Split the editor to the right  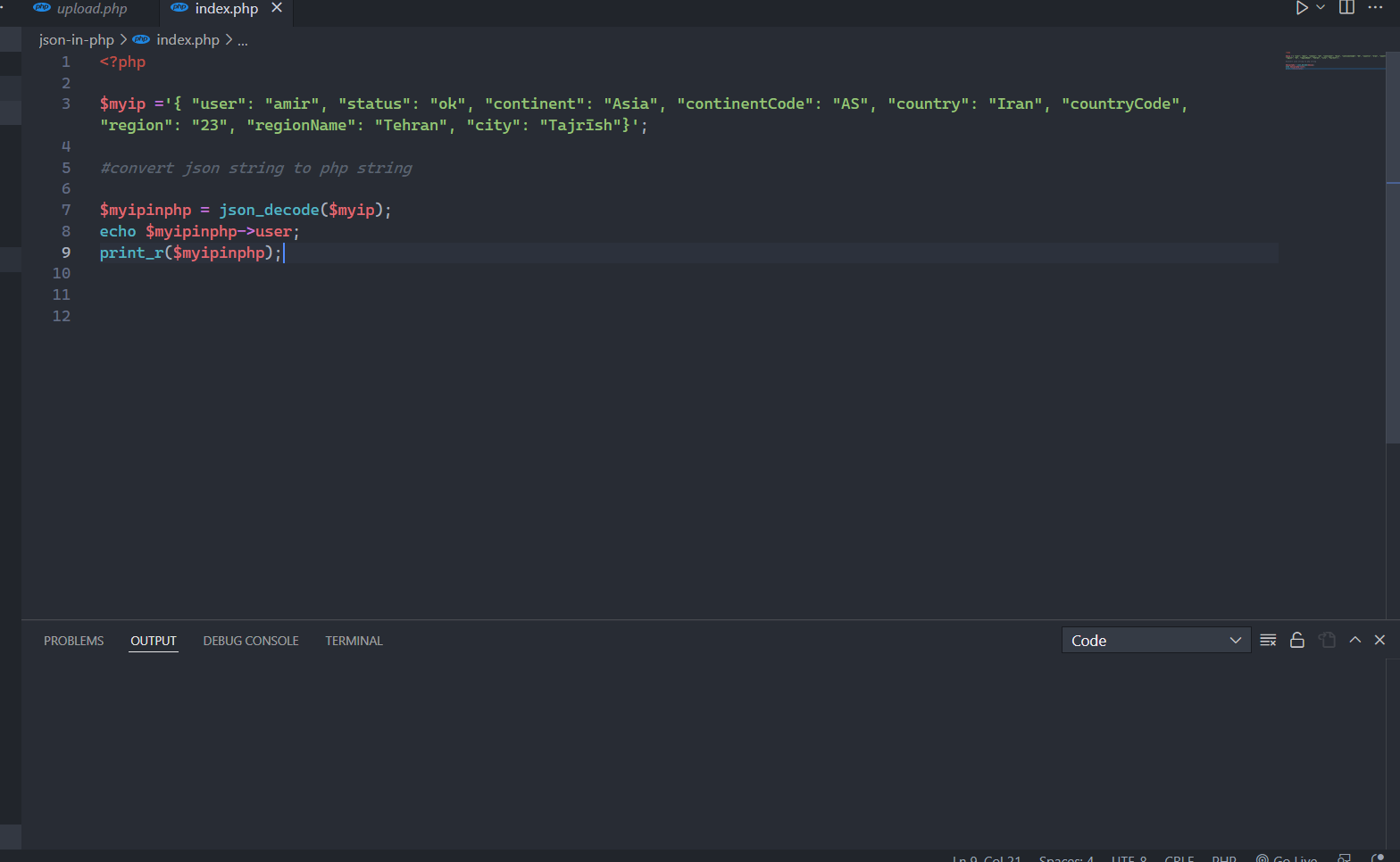[1346, 8]
